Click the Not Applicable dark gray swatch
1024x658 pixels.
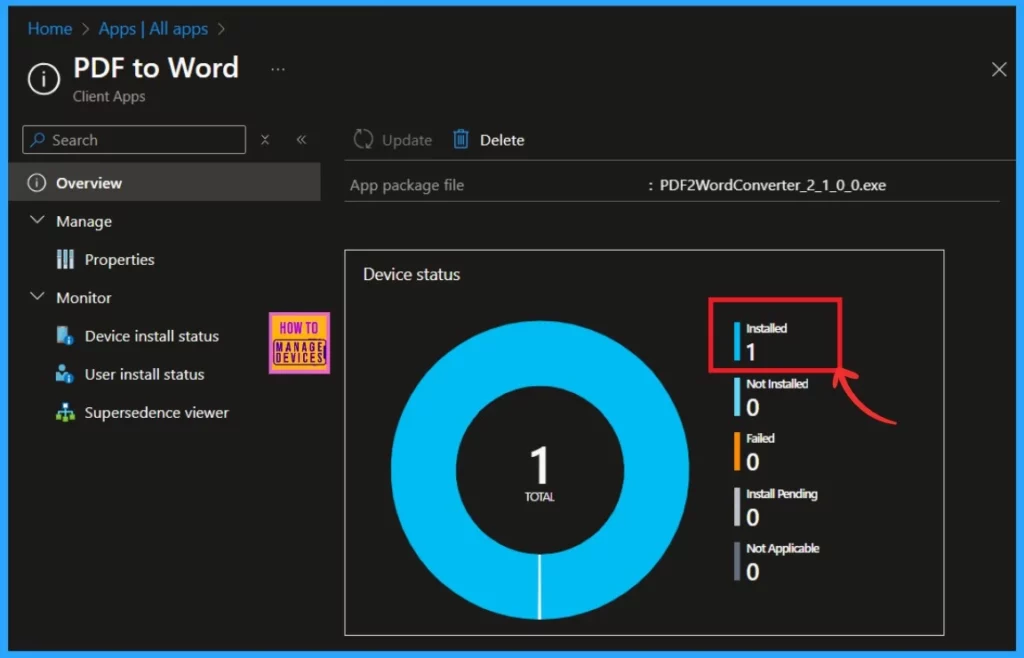click(737, 562)
